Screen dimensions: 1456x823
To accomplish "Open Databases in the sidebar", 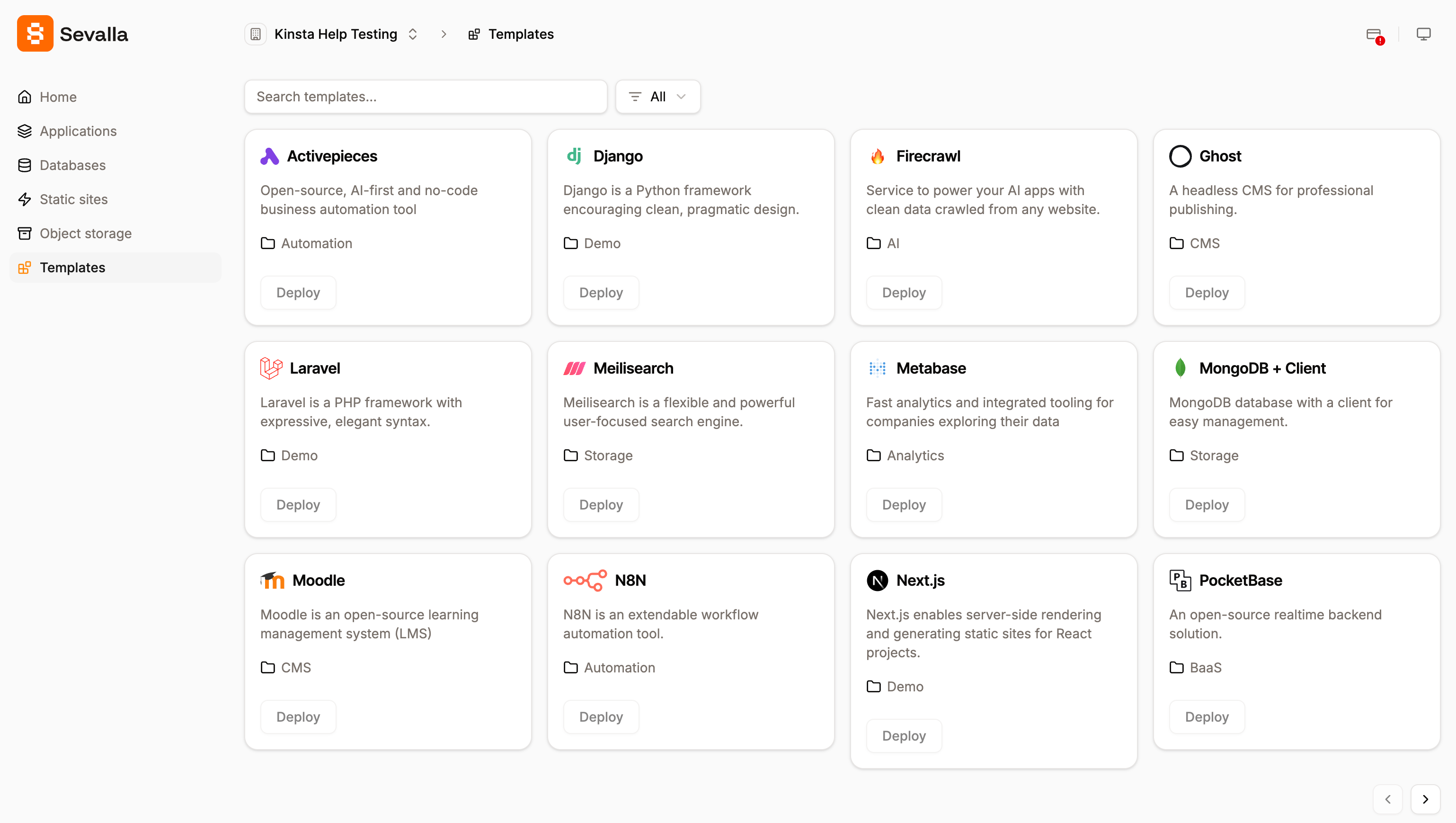I will pyautogui.click(x=72, y=165).
